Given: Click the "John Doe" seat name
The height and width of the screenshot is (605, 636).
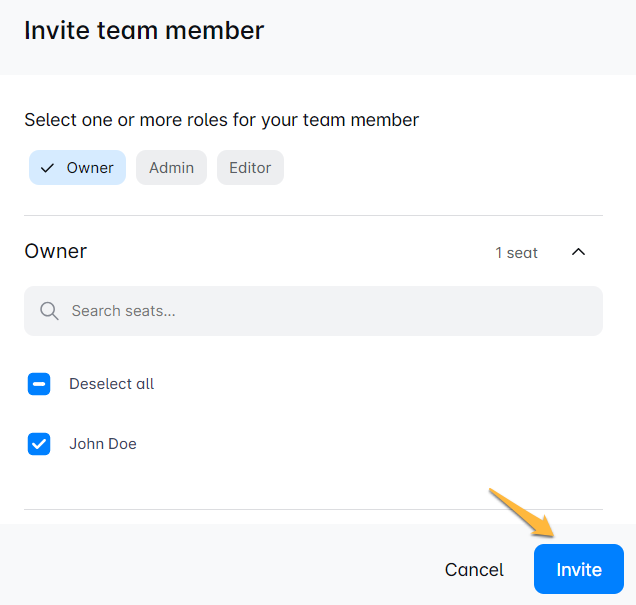Looking at the screenshot, I should click(103, 444).
